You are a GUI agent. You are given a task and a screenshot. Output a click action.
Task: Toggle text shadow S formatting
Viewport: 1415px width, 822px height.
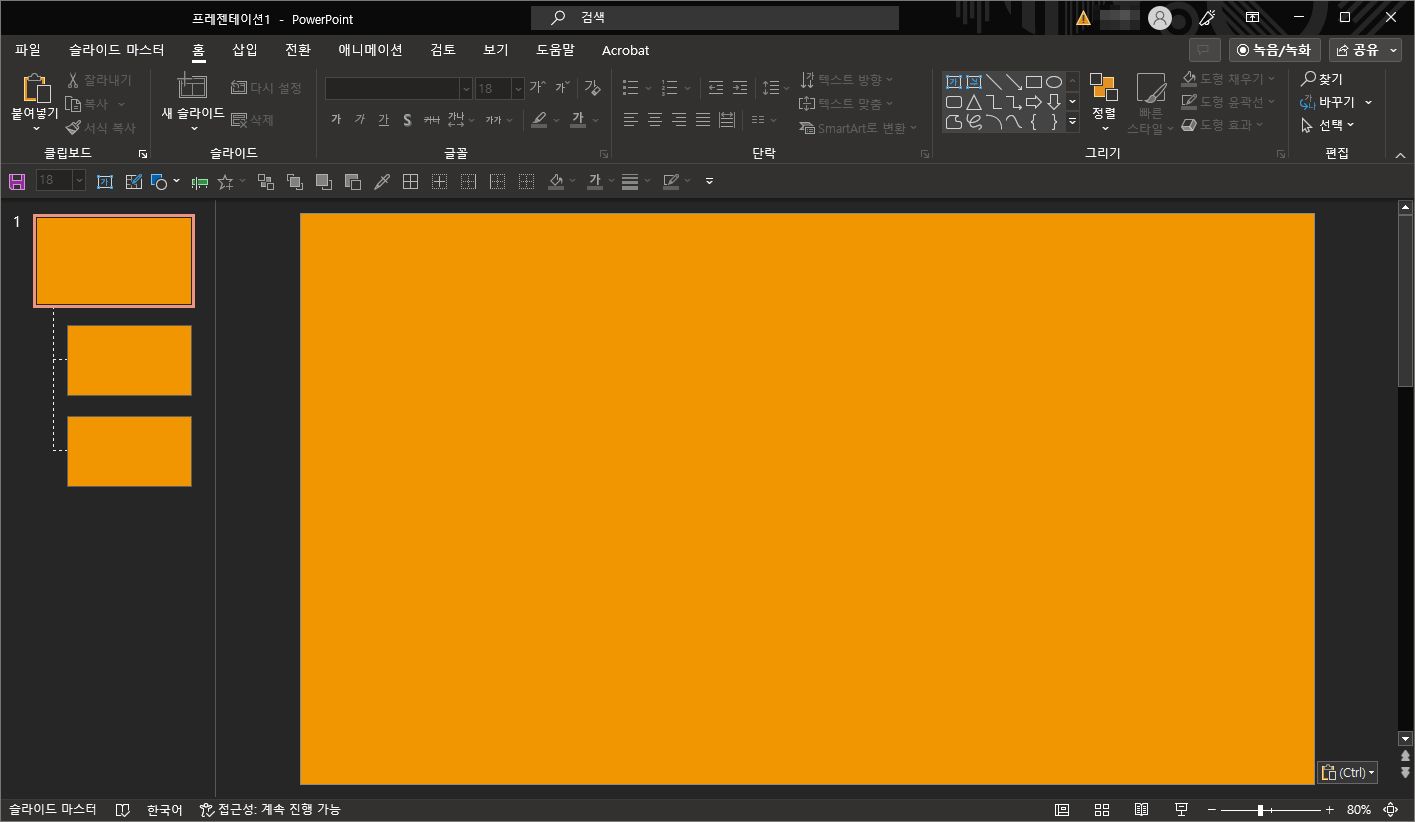coord(408,120)
